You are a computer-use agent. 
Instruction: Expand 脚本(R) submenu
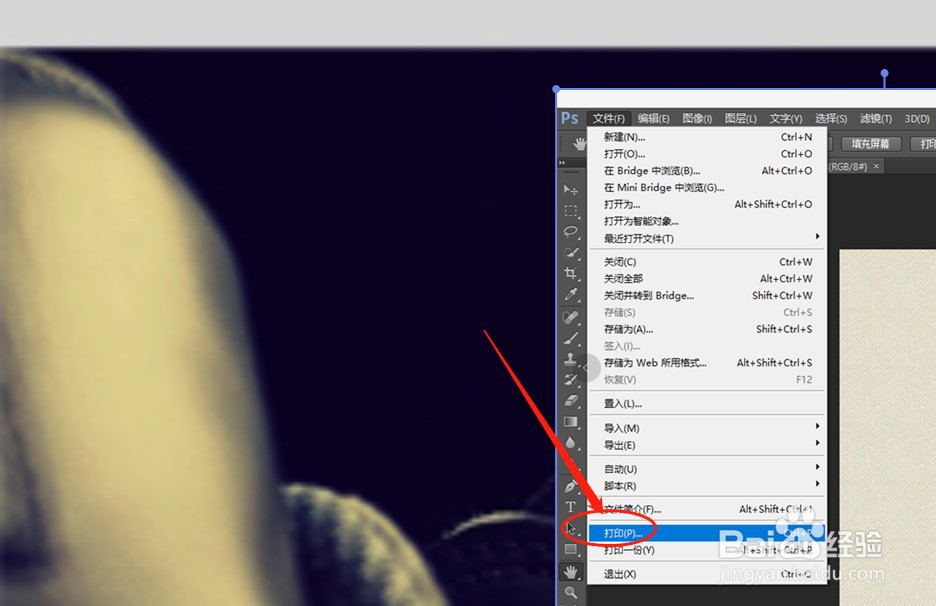707,485
